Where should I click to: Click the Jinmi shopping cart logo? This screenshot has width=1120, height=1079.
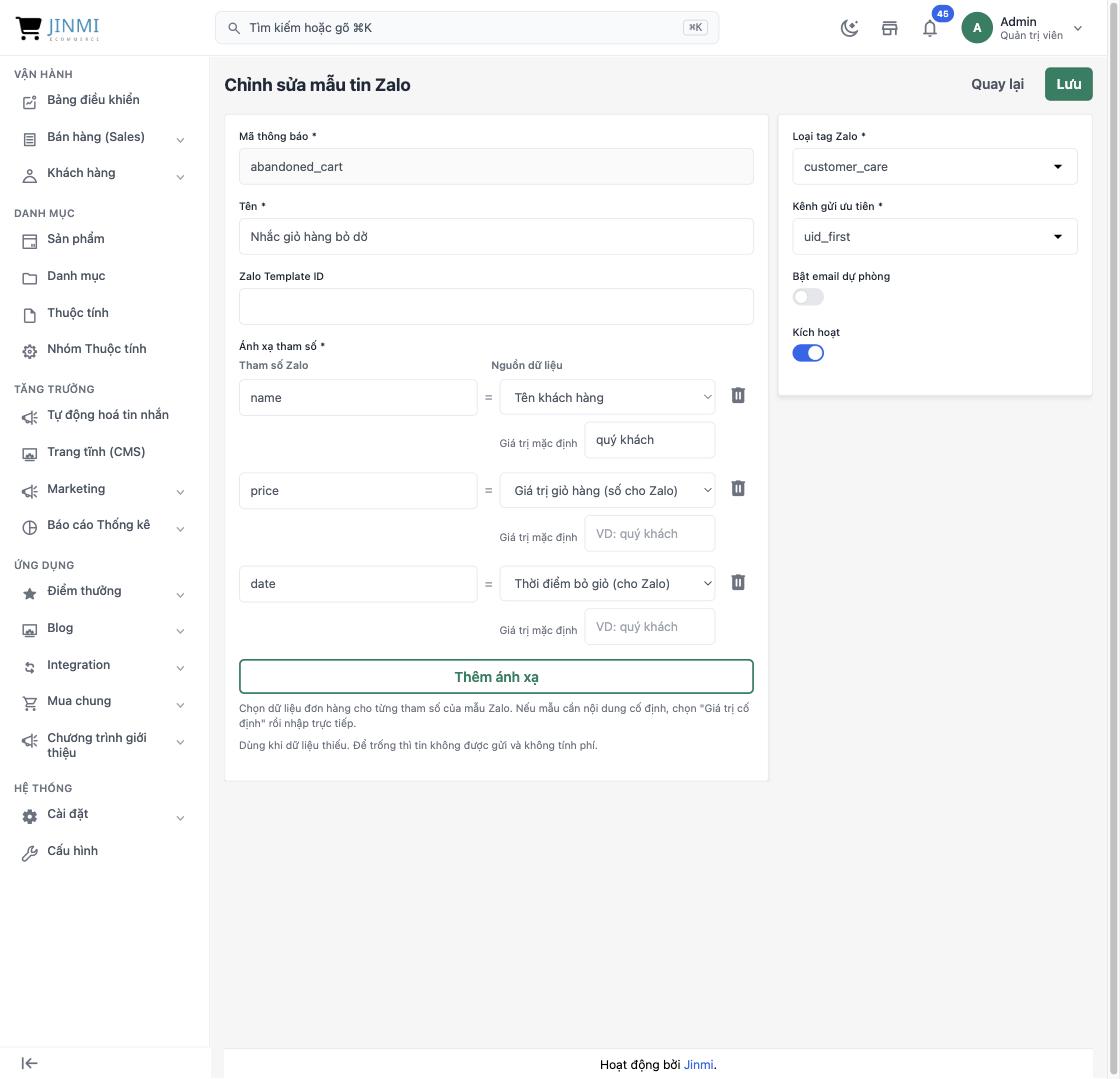[57, 28]
